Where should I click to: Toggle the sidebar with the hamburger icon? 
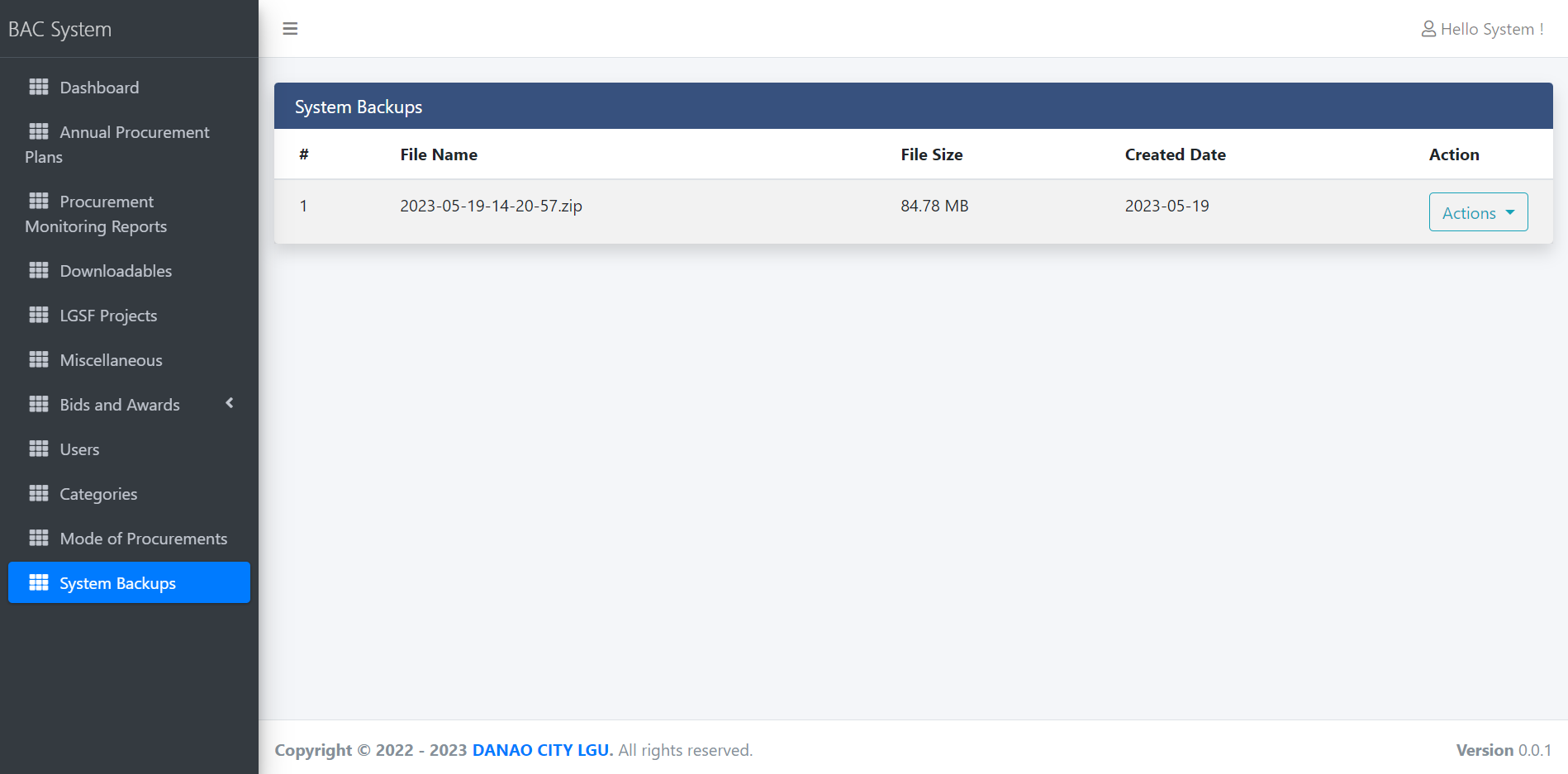(290, 29)
